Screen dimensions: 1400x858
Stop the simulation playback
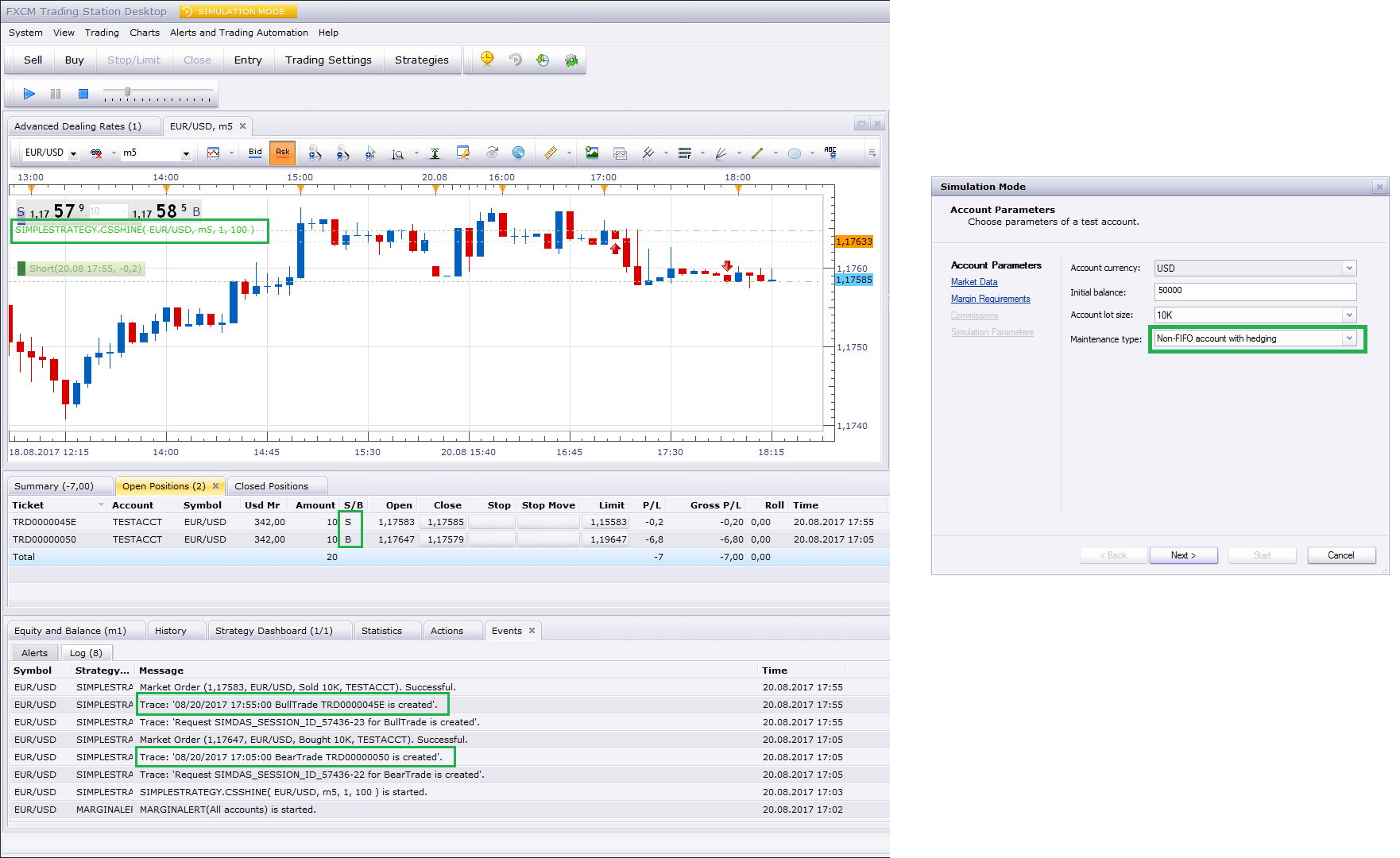click(x=83, y=94)
